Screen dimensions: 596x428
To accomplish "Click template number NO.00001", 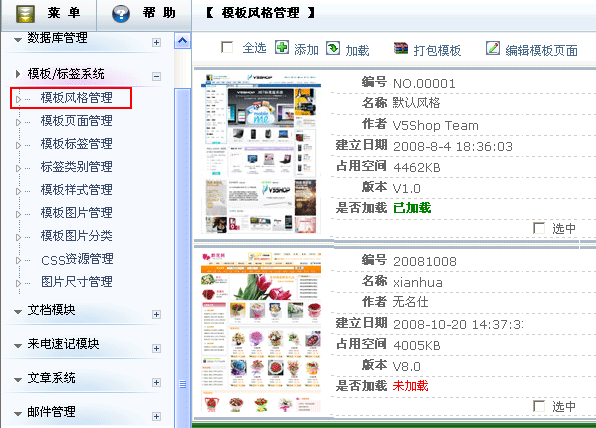I will (x=424, y=83).
